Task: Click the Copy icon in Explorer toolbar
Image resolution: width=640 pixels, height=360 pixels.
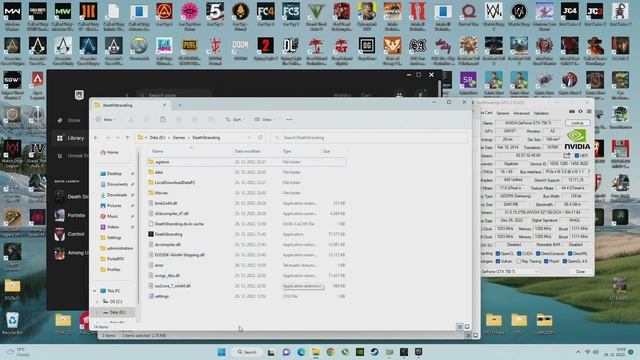Action: point(147,120)
